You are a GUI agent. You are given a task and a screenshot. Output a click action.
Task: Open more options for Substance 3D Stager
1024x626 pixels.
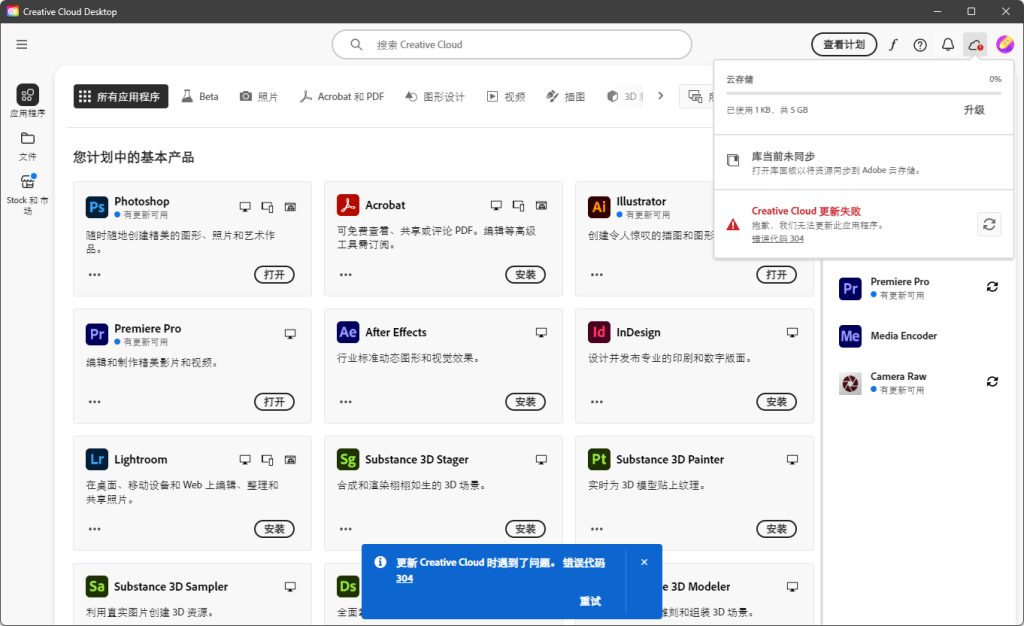tap(345, 529)
